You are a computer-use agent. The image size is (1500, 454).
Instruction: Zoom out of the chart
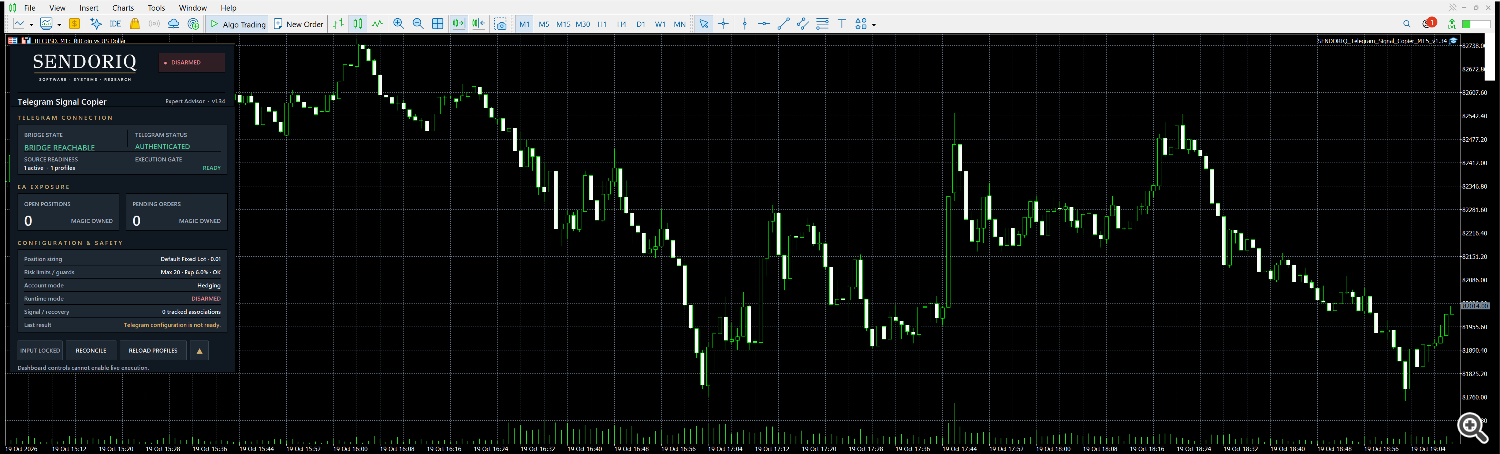coord(418,23)
